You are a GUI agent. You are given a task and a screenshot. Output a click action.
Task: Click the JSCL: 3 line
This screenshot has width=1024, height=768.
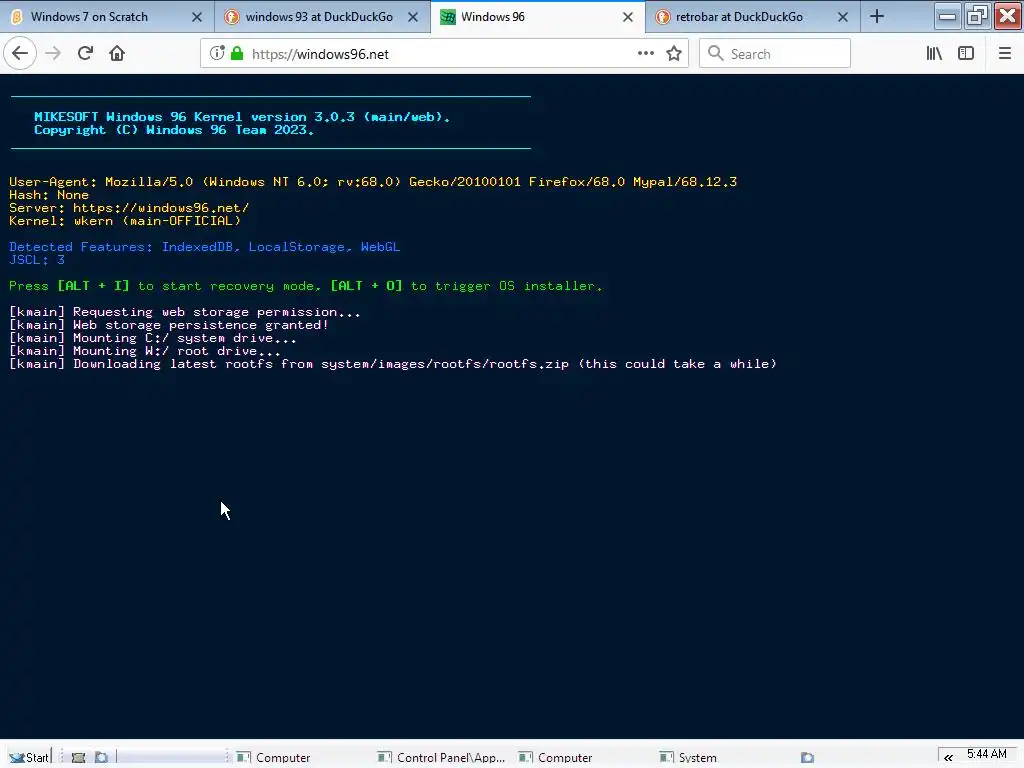coord(37,260)
